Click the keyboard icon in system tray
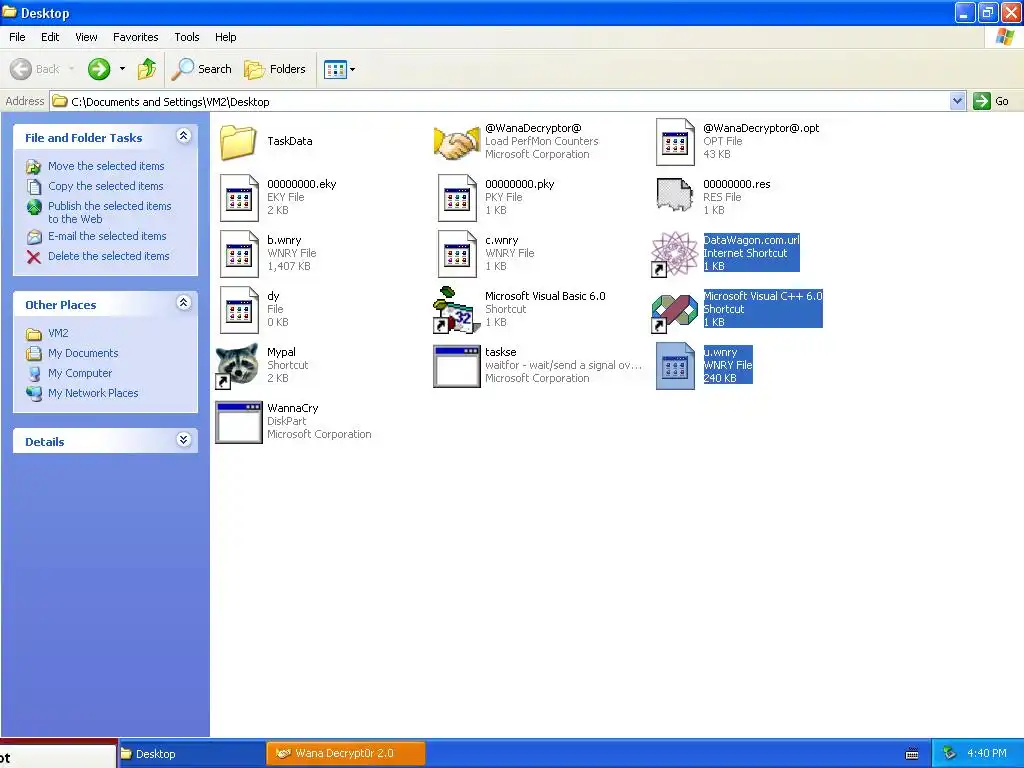1024x768 pixels. (x=912, y=754)
